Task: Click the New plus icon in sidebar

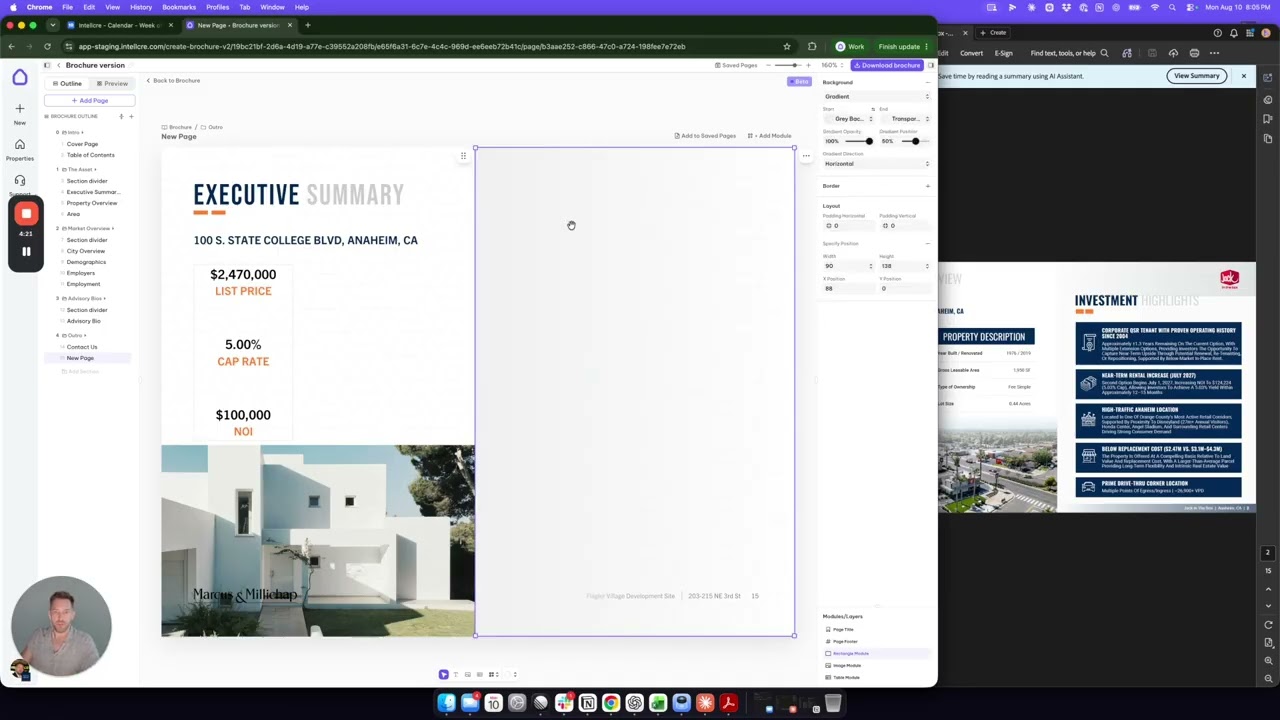Action: click(19, 108)
